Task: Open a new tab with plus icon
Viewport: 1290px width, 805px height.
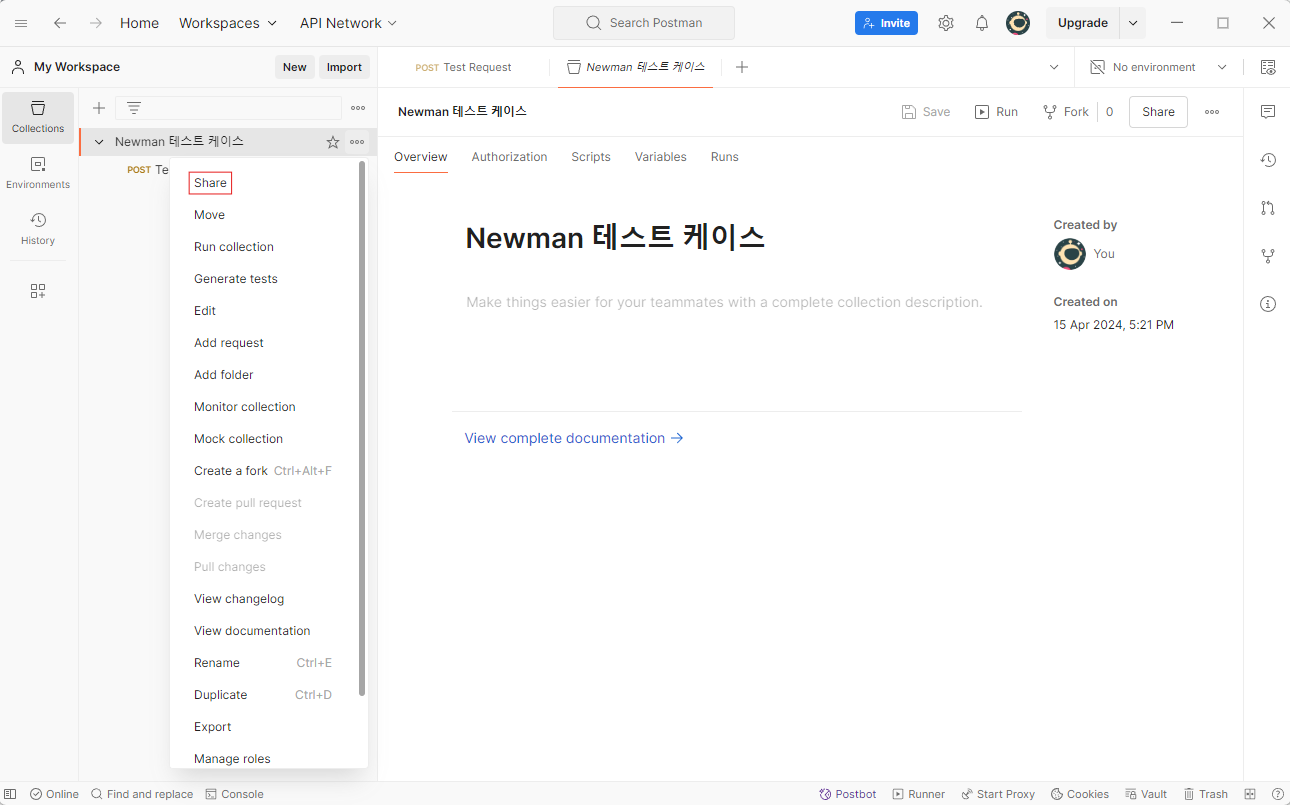Action: [742, 67]
